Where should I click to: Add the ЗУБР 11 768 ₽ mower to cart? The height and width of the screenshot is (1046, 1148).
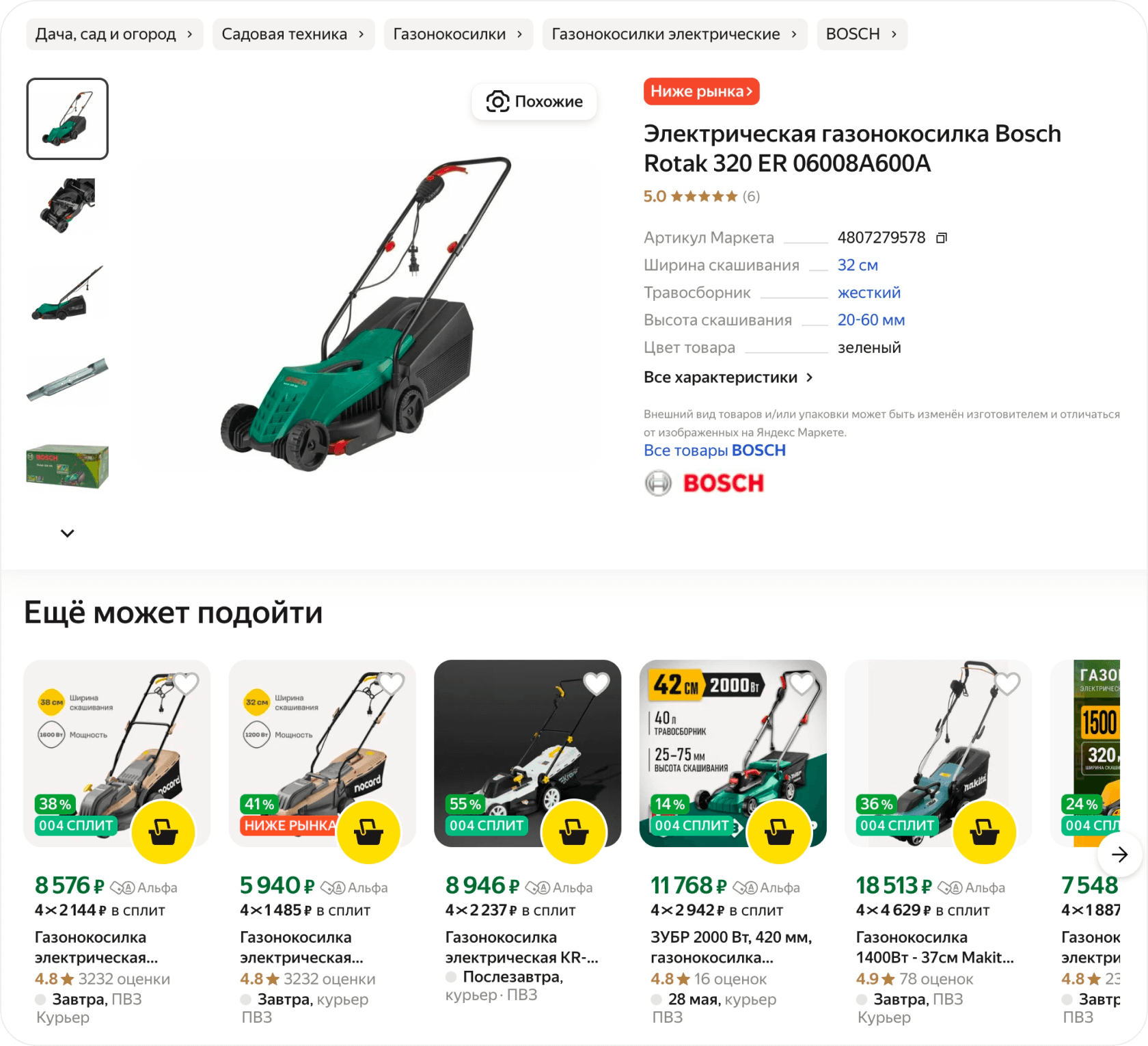[x=779, y=833]
